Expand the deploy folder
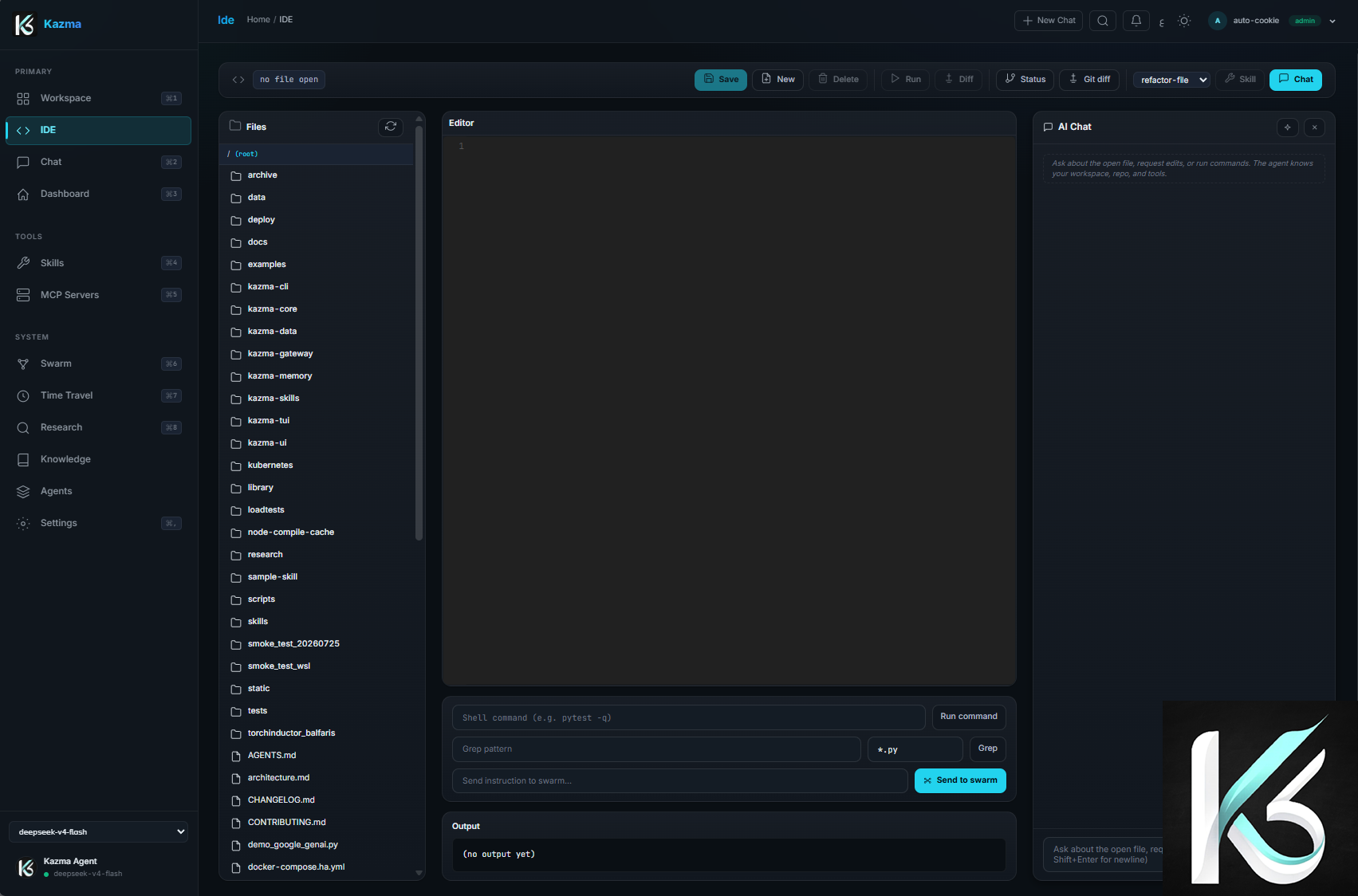The height and width of the screenshot is (896, 1358). [x=317, y=220]
